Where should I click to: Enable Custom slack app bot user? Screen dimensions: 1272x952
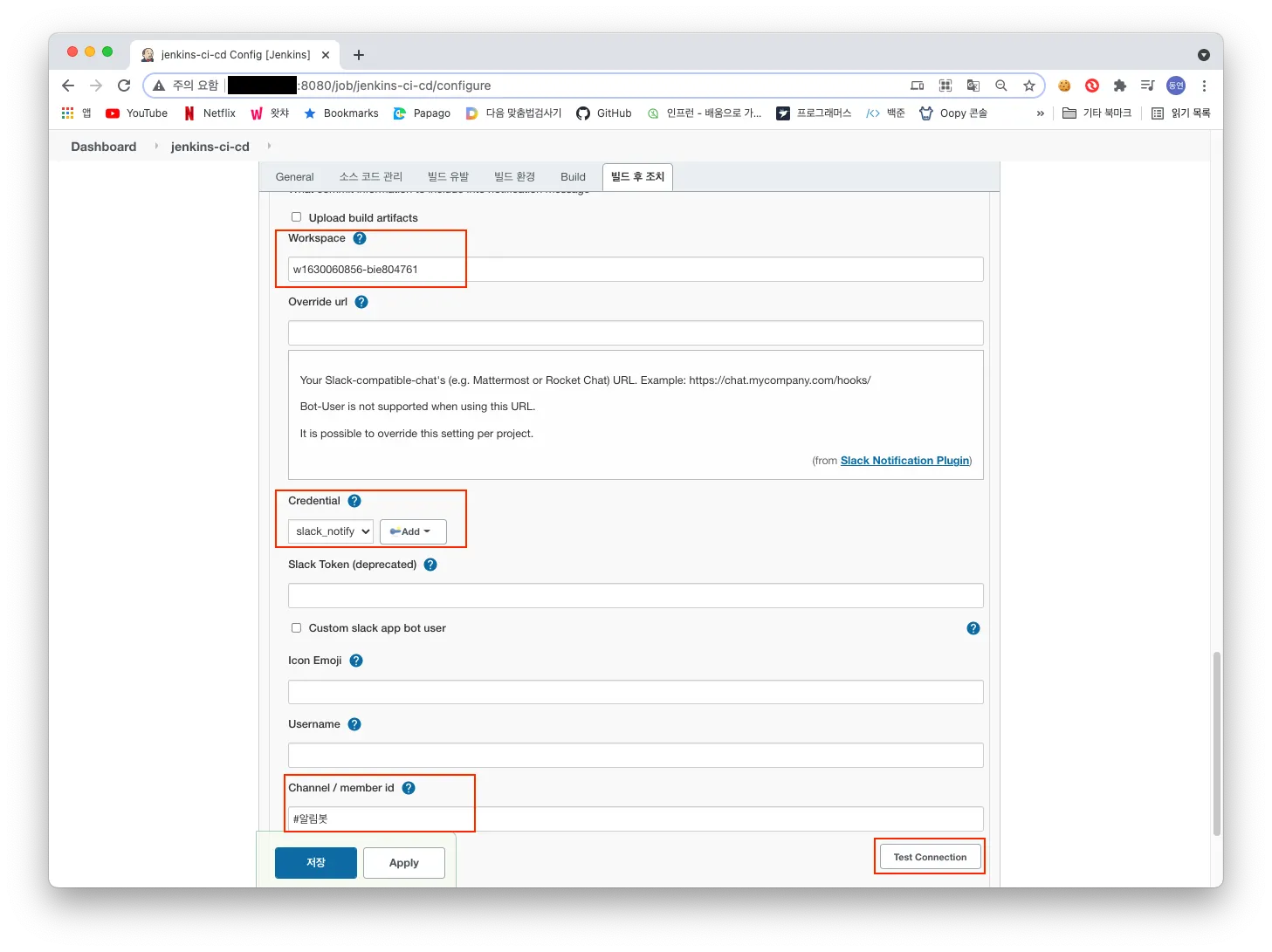296,628
